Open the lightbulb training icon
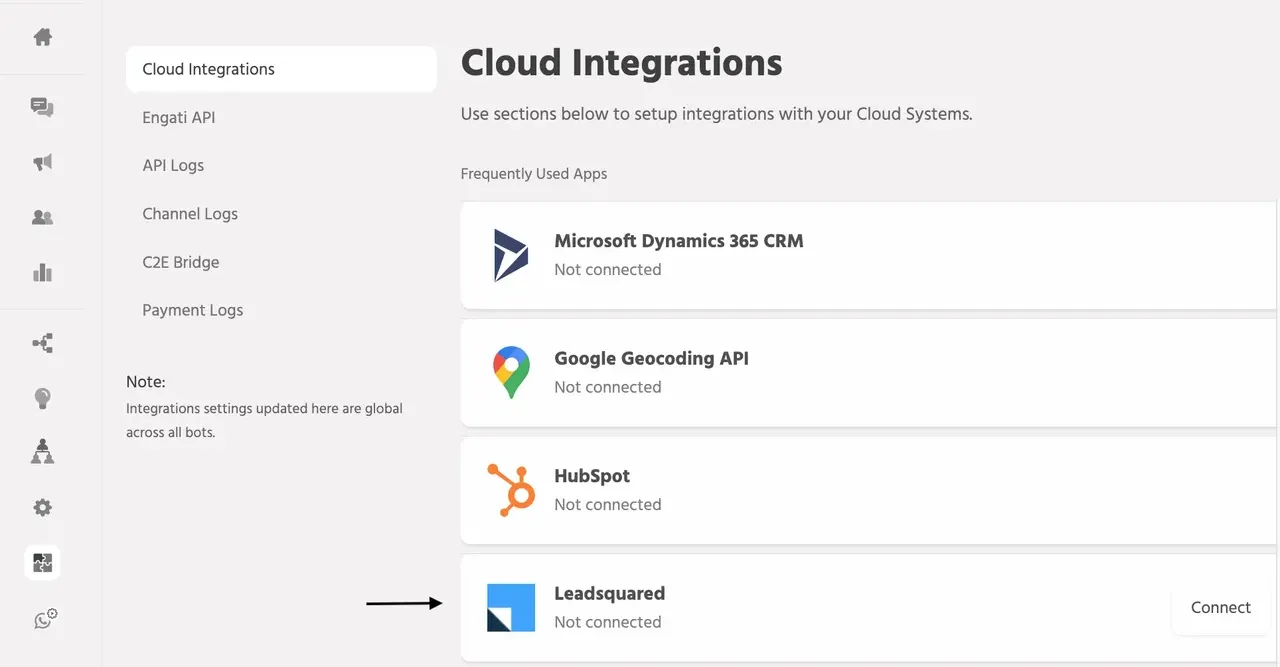The height and width of the screenshot is (667, 1280). 42,398
